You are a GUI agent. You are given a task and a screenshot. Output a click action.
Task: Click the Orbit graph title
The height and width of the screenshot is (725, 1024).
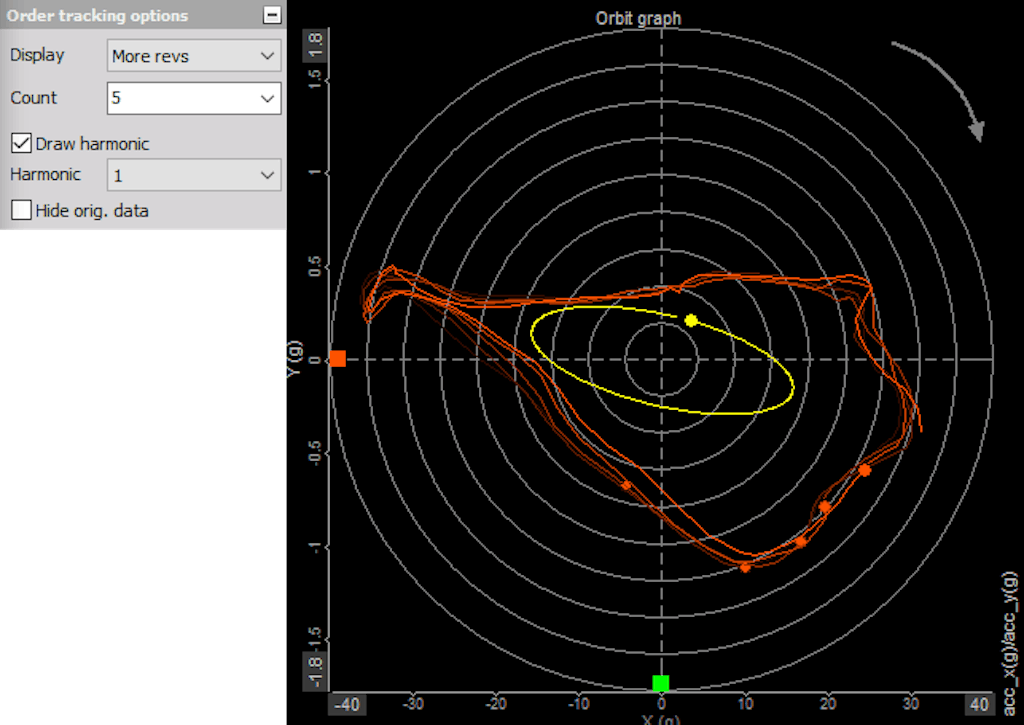tap(638, 18)
